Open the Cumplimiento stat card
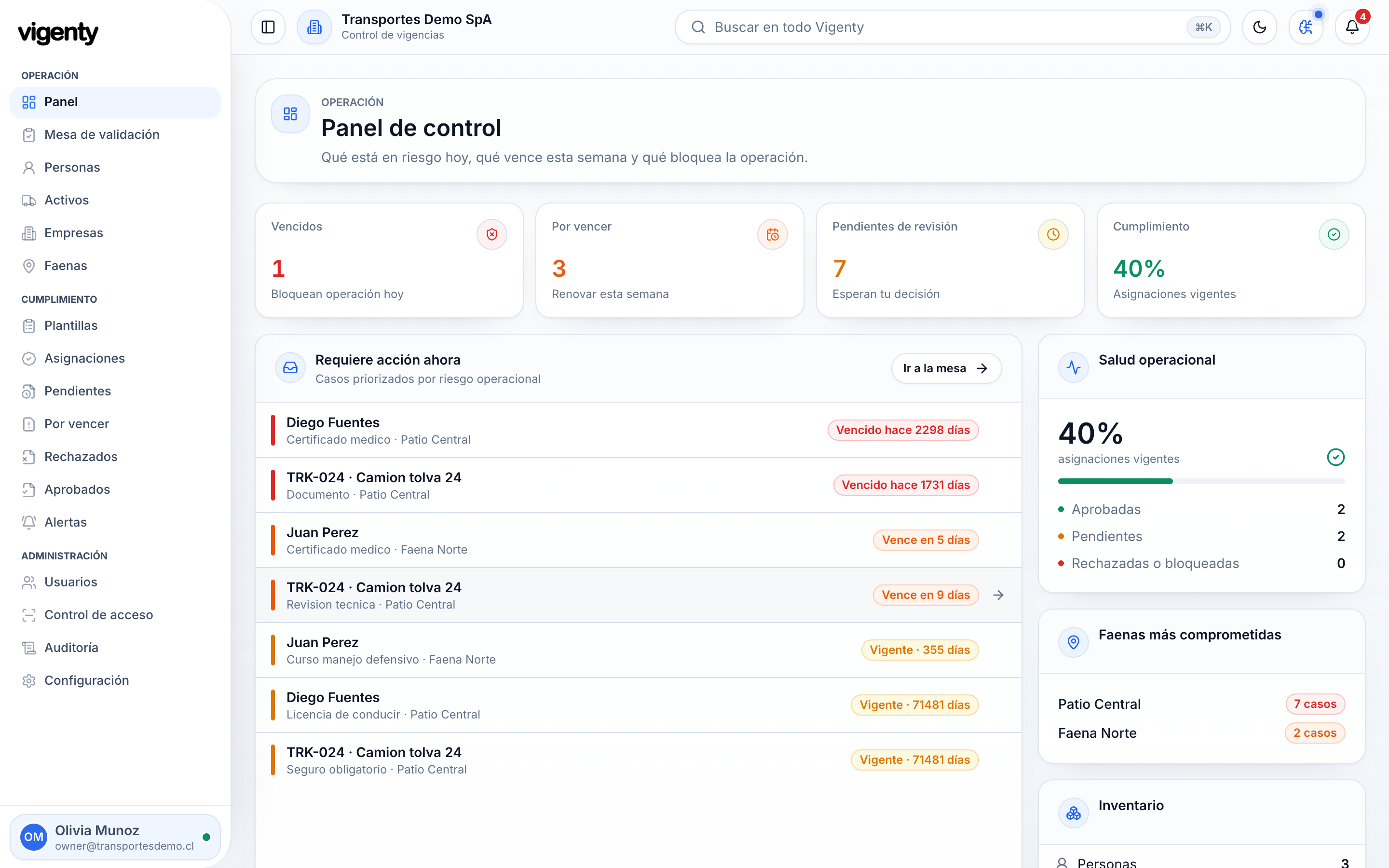This screenshot has height=868, width=1389. click(x=1231, y=260)
